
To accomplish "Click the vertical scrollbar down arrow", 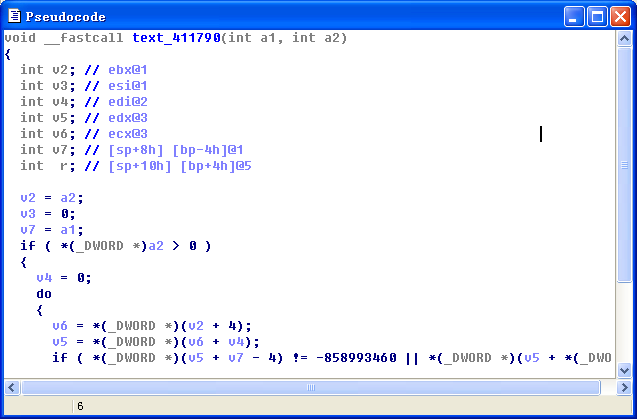I will click(624, 370).
